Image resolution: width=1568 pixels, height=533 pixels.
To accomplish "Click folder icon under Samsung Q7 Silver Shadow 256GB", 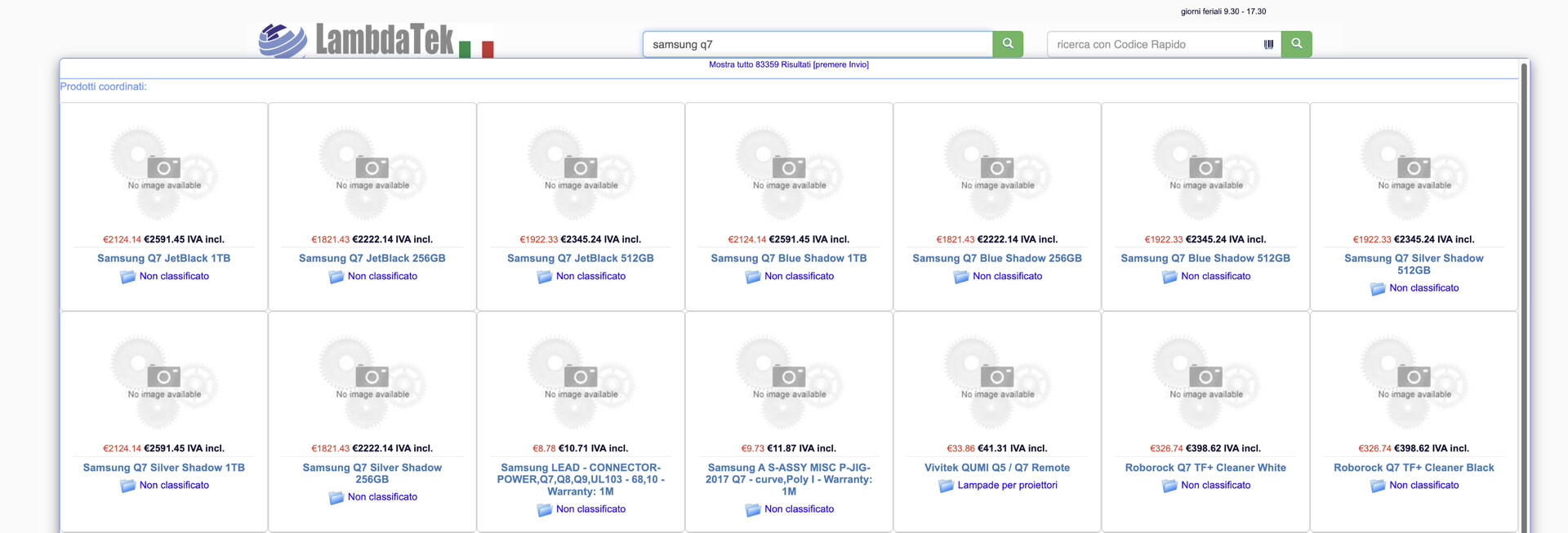I will [336, 498].
